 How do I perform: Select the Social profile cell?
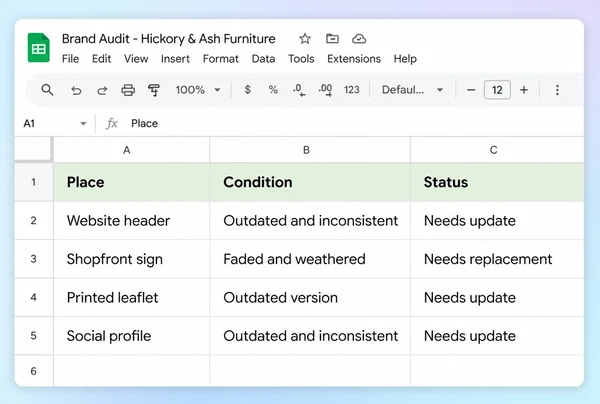131,336
